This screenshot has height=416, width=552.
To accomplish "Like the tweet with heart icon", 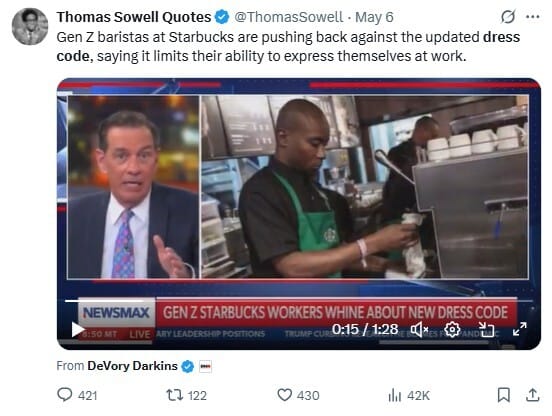I will 284,395.
